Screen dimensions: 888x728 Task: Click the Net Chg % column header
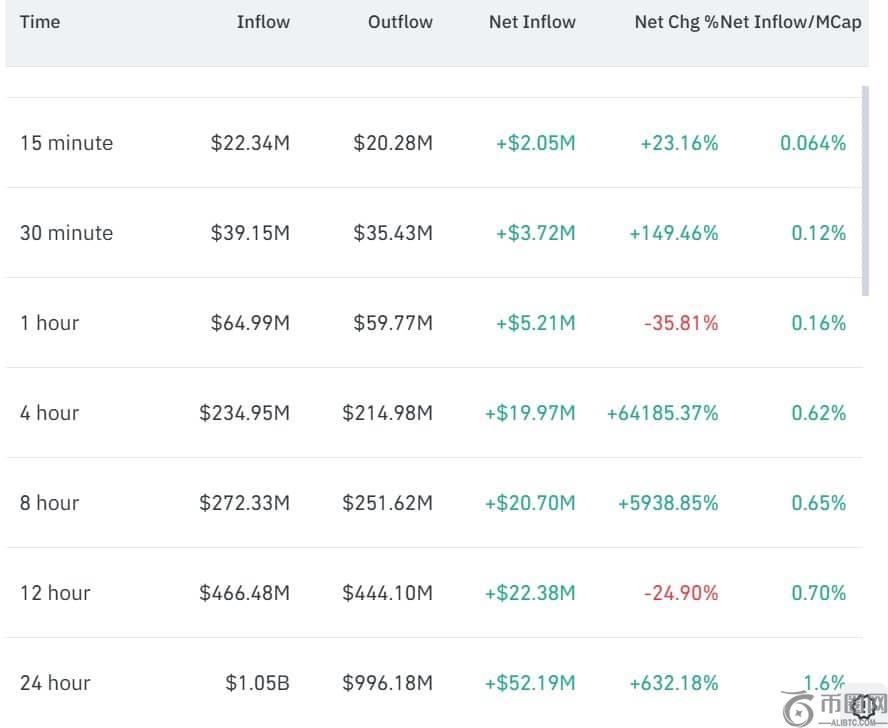(676, 22)
